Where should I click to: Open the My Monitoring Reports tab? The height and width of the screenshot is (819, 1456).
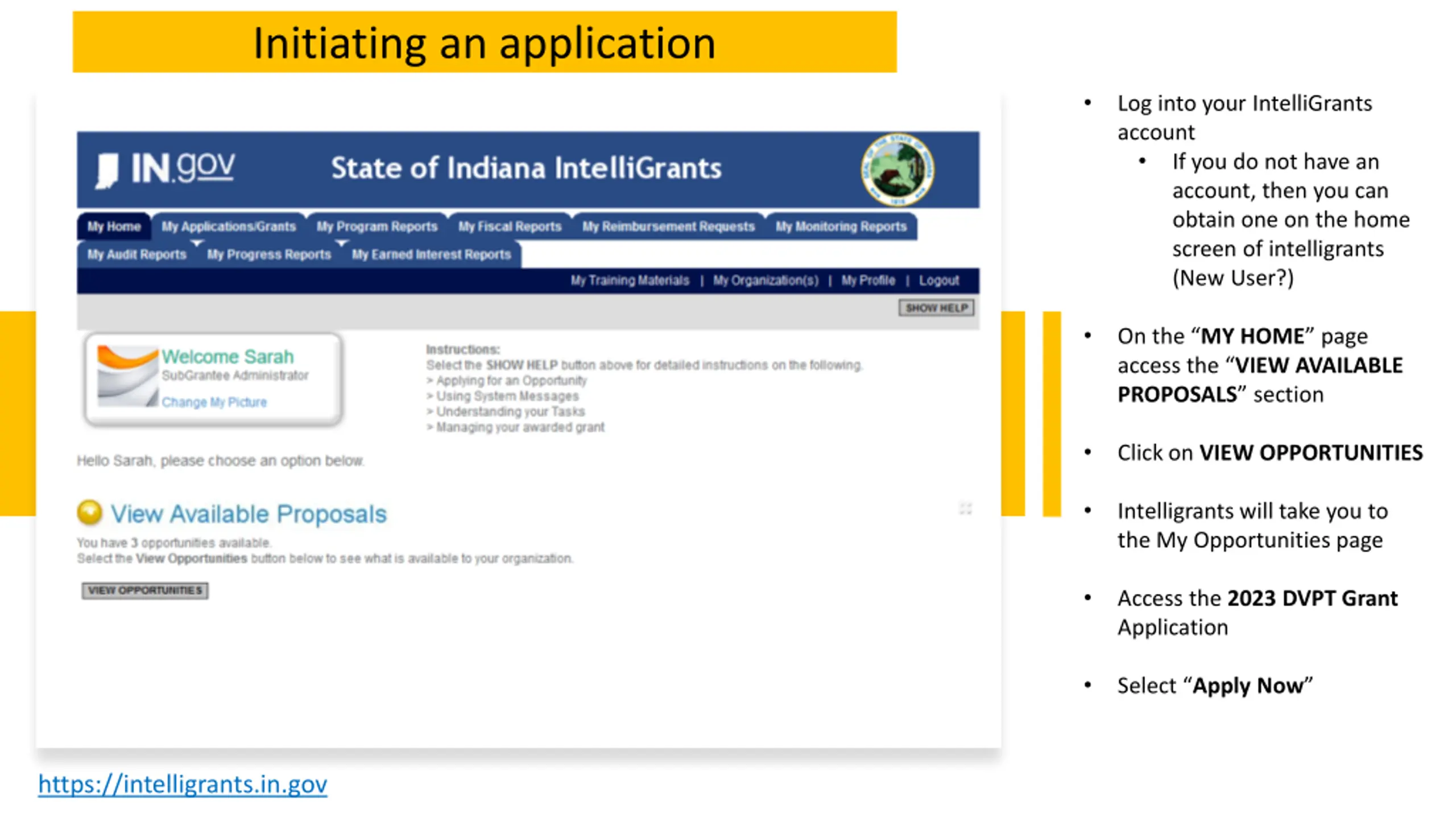click(841, 226)
